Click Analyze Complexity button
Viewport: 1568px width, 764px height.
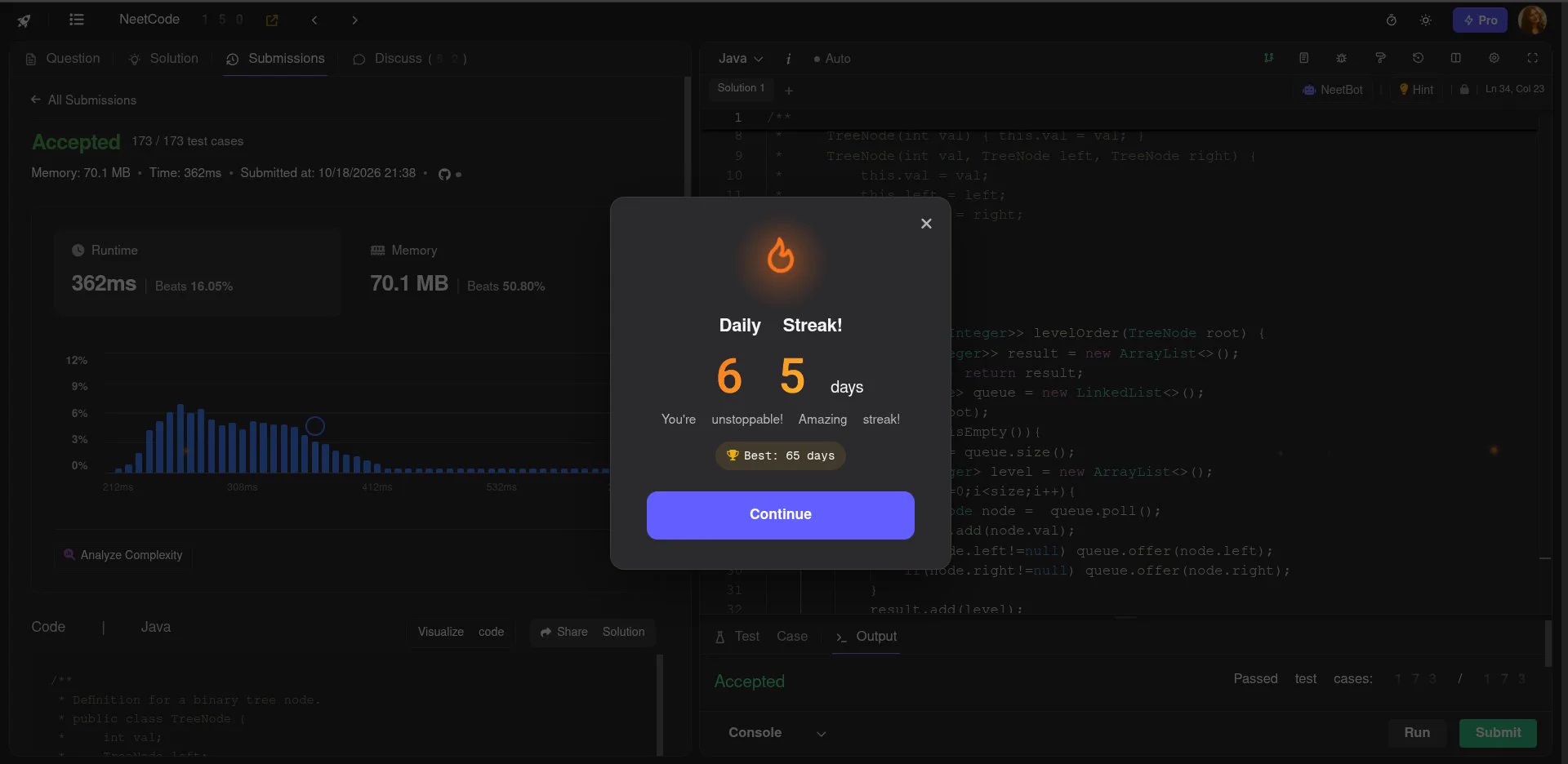pyautogui.click(x=123, y=555)
